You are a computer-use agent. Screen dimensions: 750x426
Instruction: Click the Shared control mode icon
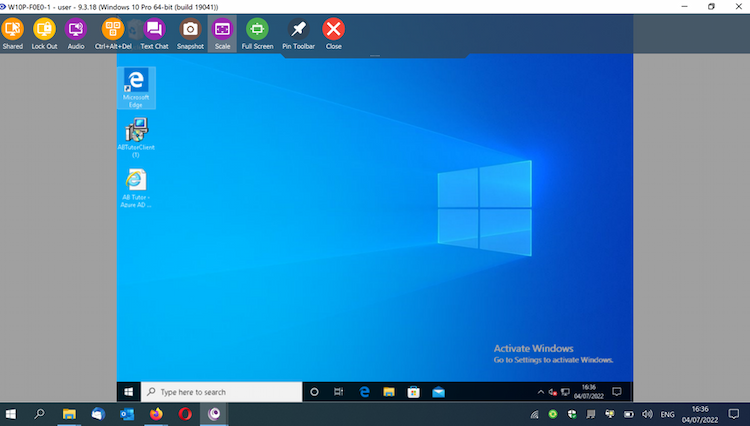[x=13, y=30]
